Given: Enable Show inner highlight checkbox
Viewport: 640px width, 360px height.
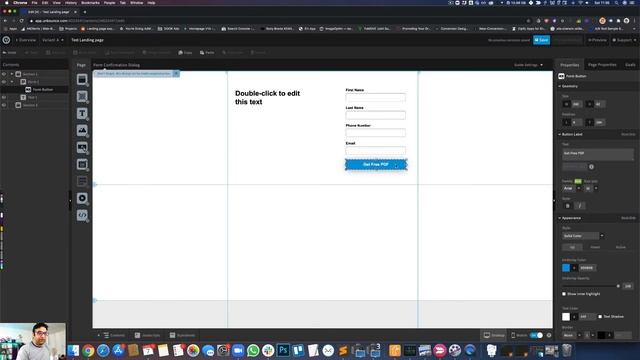Looking at the screenshot, I should point(564,294).
